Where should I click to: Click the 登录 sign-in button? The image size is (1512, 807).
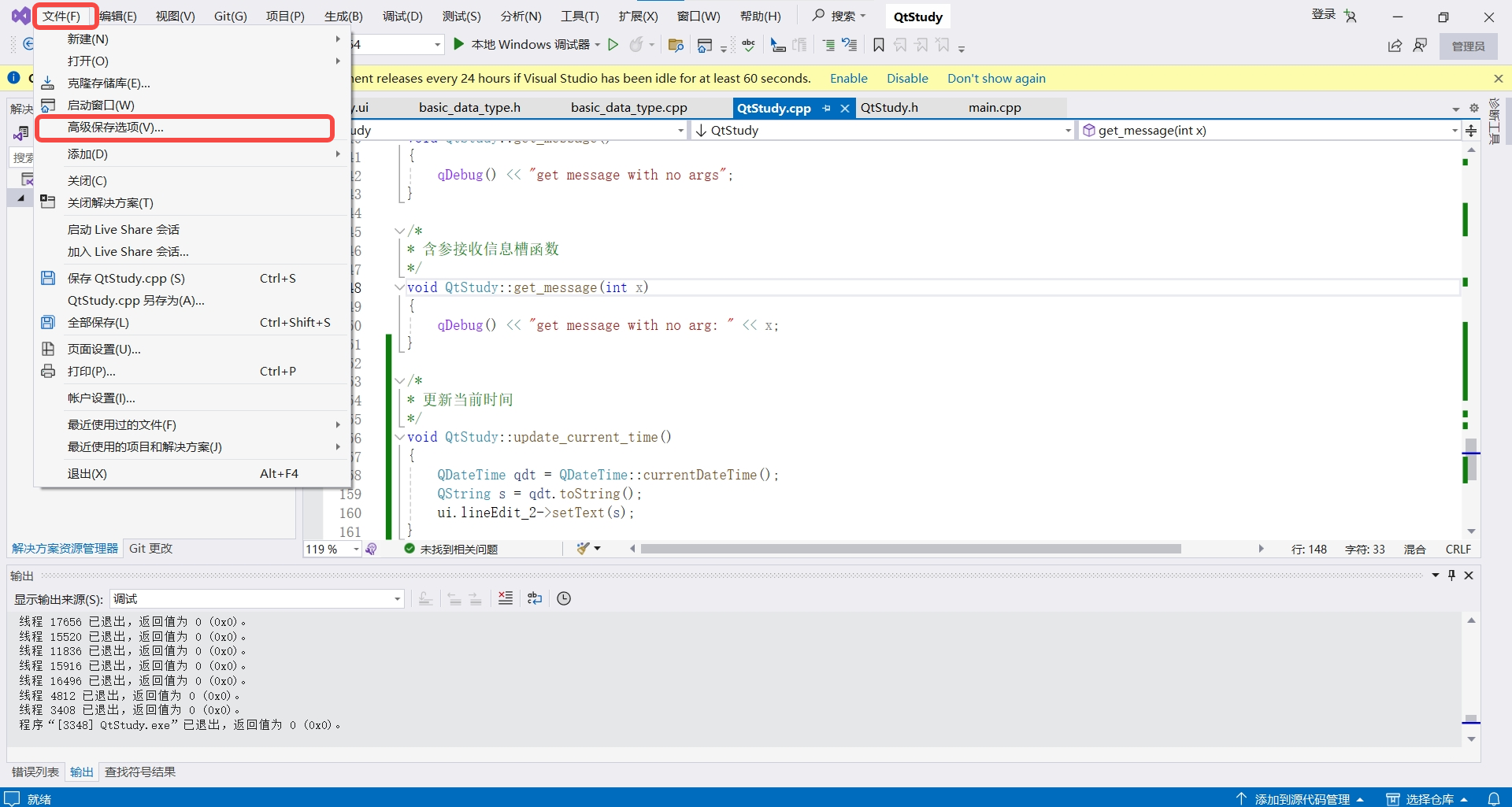coord(1334,16)
